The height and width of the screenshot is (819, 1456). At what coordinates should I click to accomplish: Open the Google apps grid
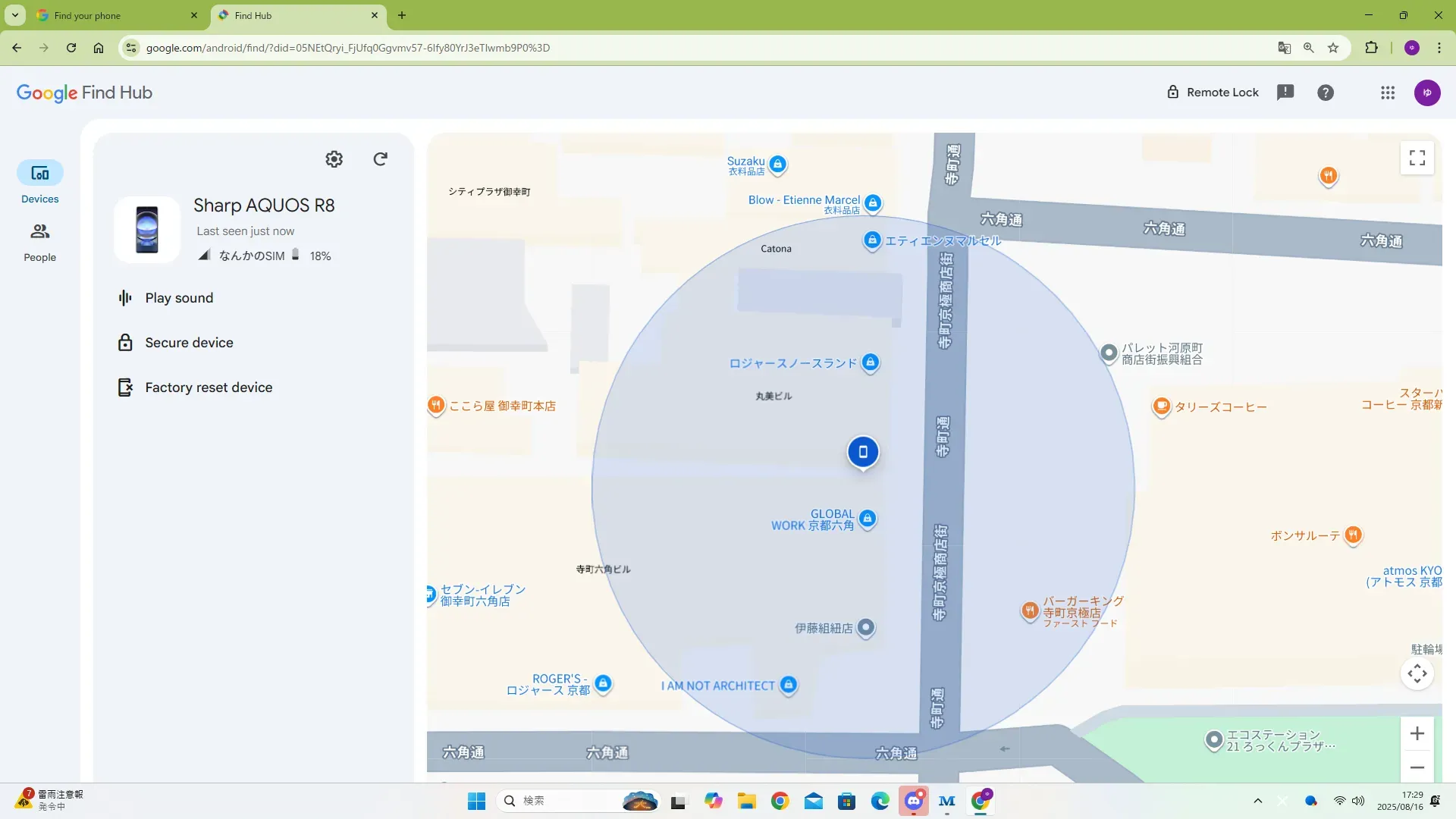1388,93
